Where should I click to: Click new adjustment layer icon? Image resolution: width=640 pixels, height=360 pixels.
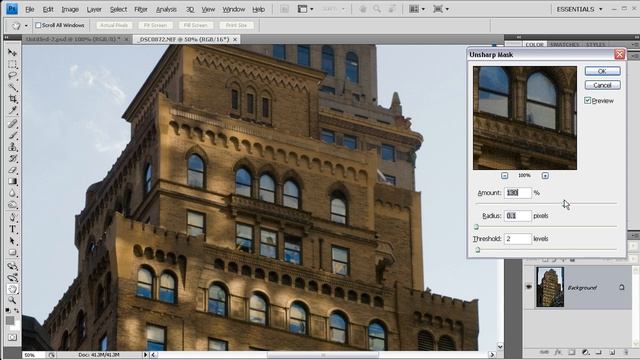coord(585,352)
